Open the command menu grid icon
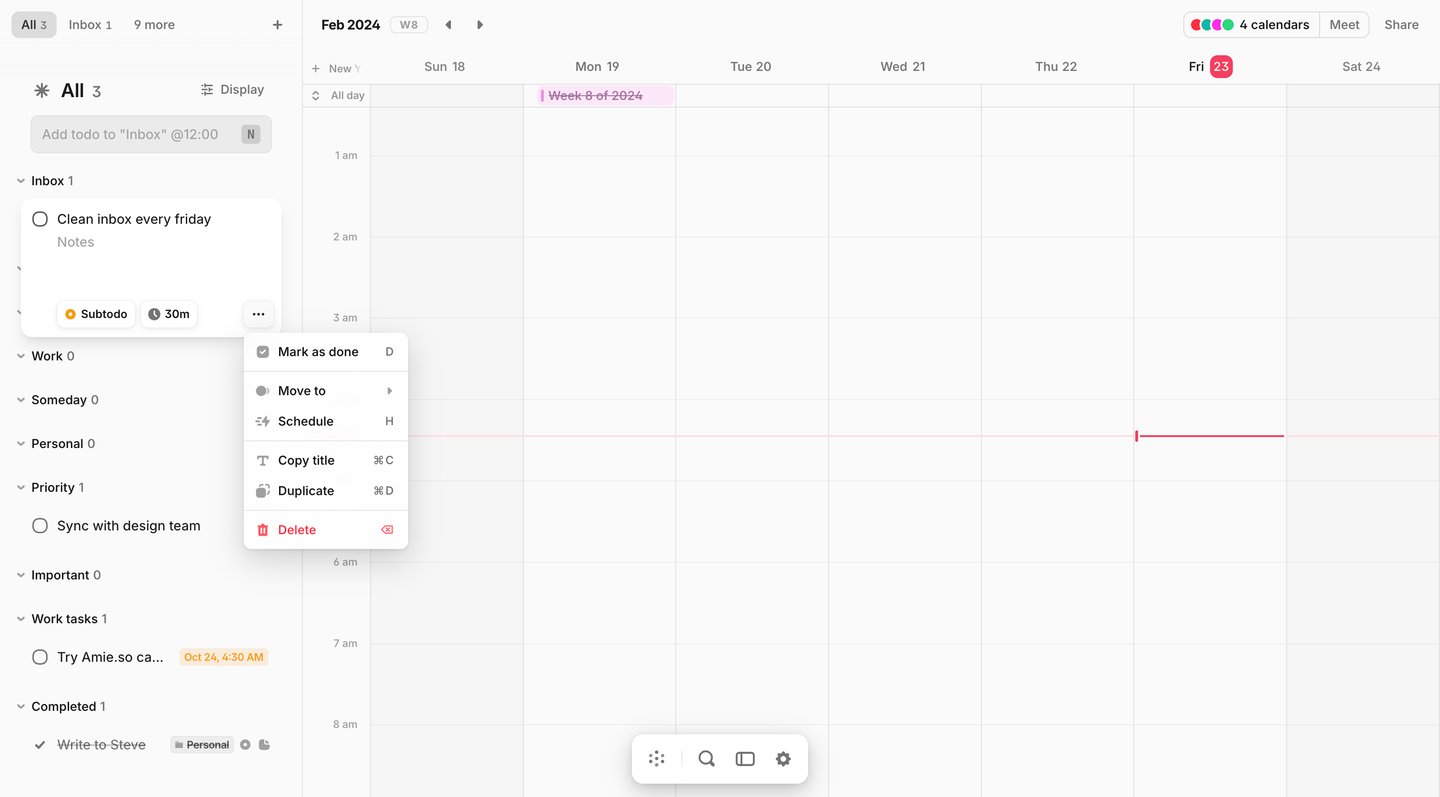This screenshot has width=1440, height=797. point(657,758)
